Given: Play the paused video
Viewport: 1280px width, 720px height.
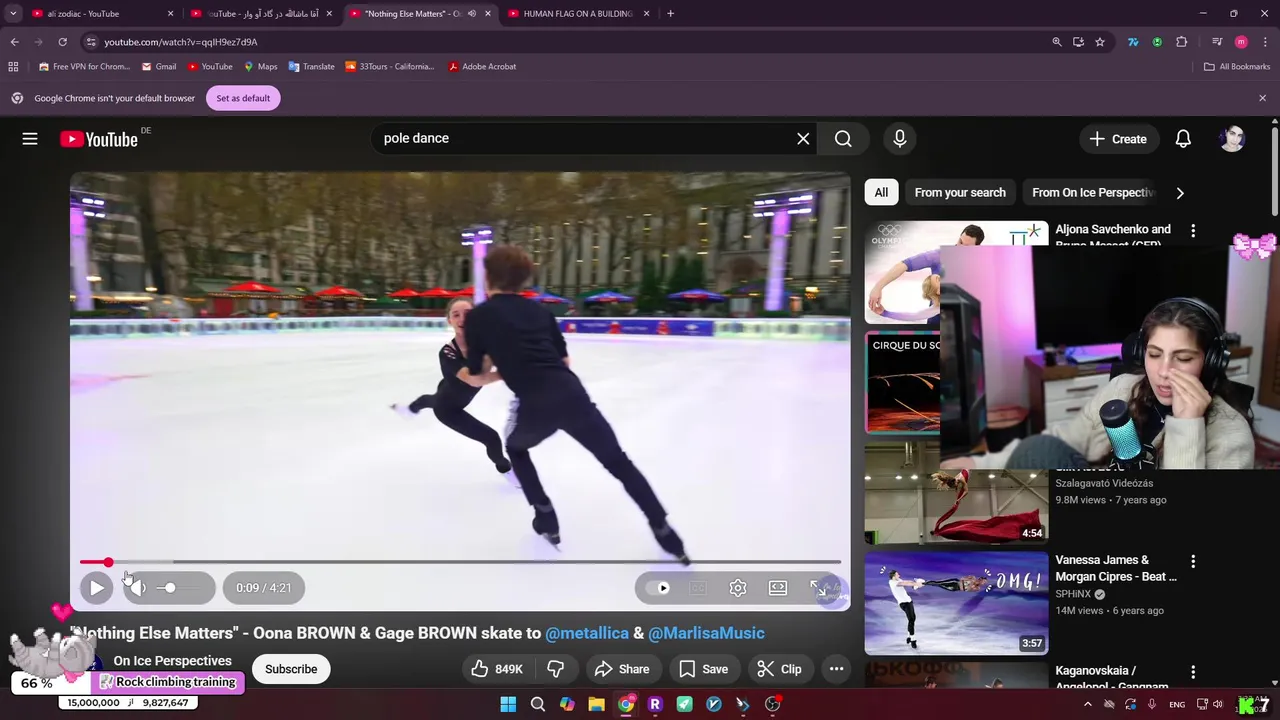Looking at the screenshot, I should (x=97, y=588).
